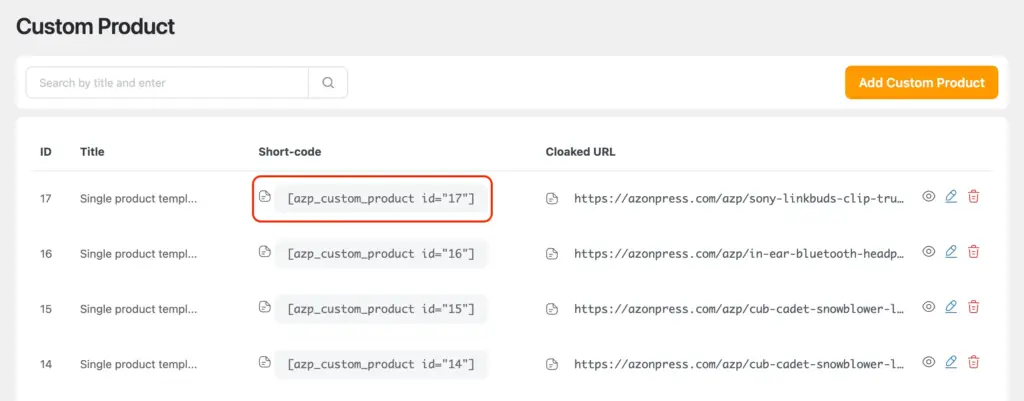Click the Short-code column header

[x=289, y=152]
